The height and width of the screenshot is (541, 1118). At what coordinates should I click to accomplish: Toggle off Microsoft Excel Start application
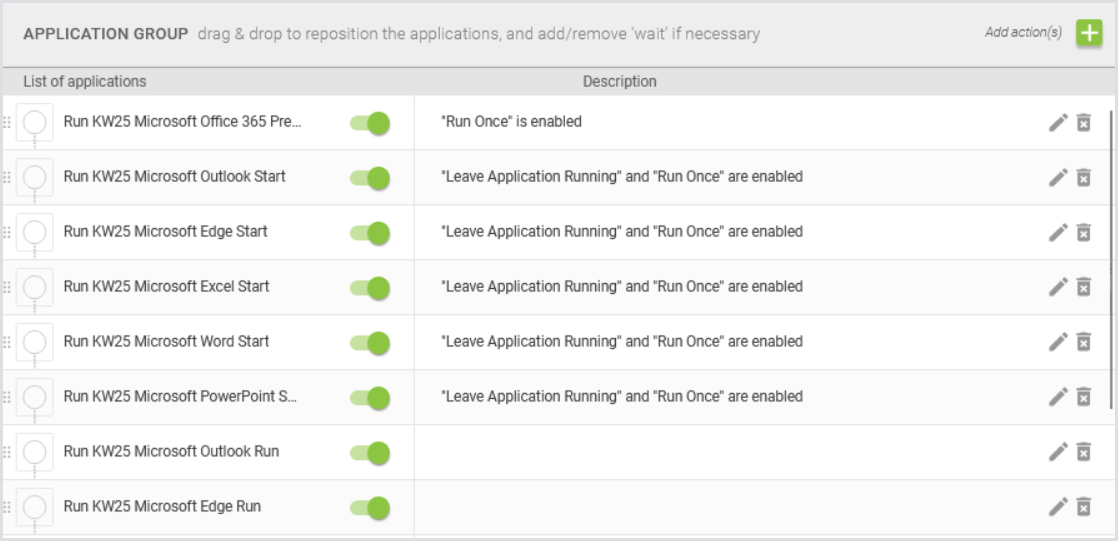click(369, 288)
